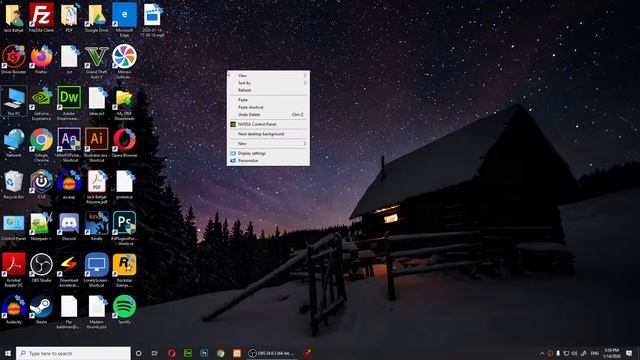The height and width of the screenshot is (360, 640).
Task: Select the Jack Batyal Resume.pdf file
Action: (x=97, y=187)
